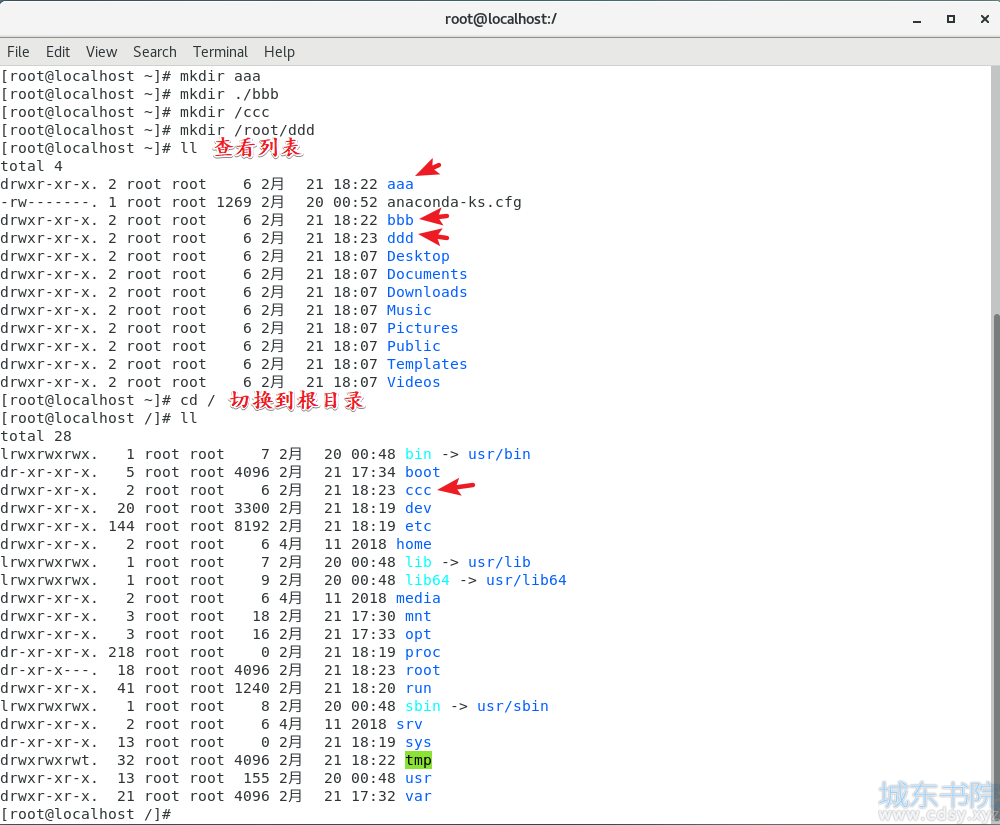This screenshot has height=825, width=1000.
Task: Click the 'usr/bin' link target
Action: tap(499, 454)
